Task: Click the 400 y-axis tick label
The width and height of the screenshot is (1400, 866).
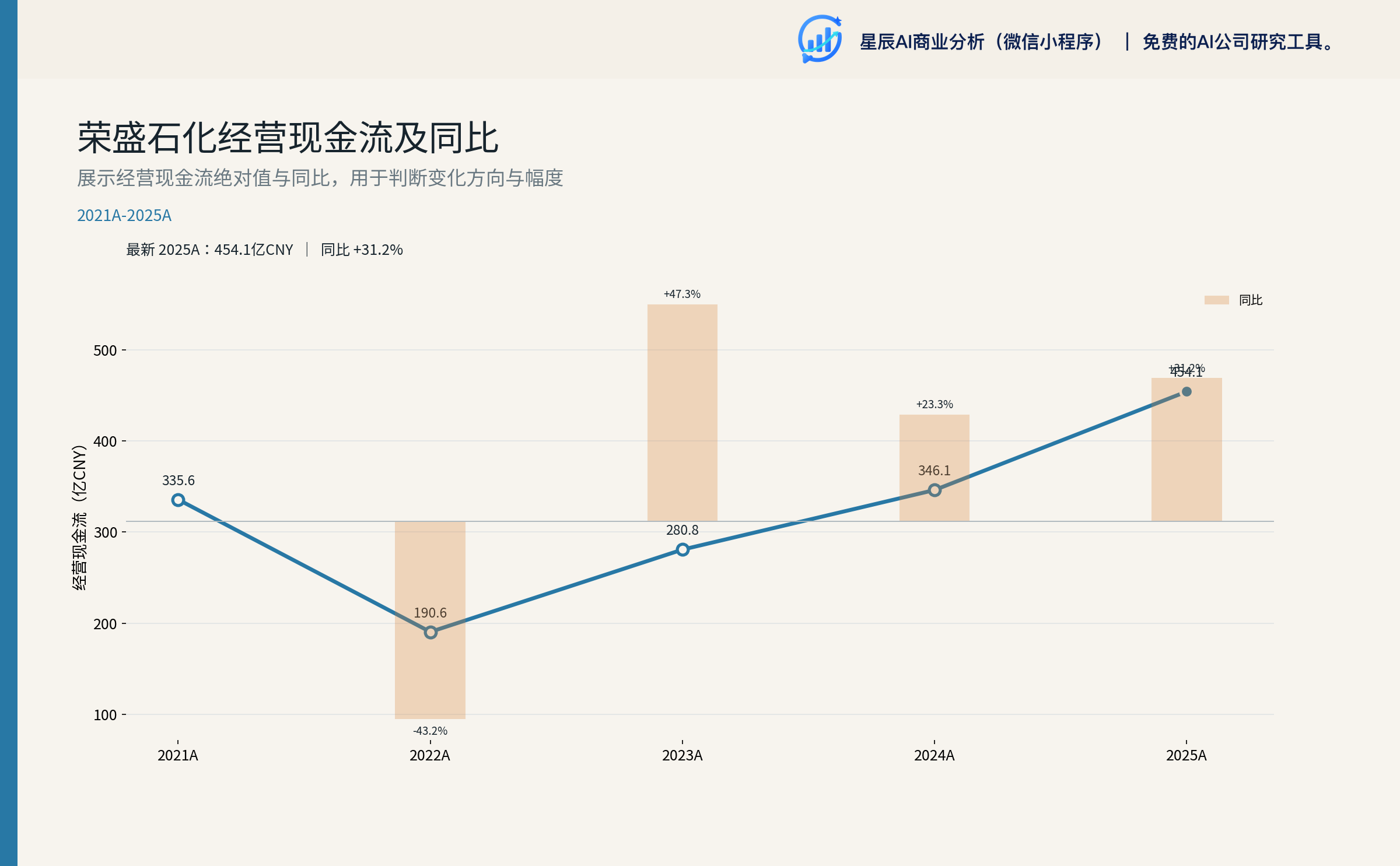Action: (105, 441)
